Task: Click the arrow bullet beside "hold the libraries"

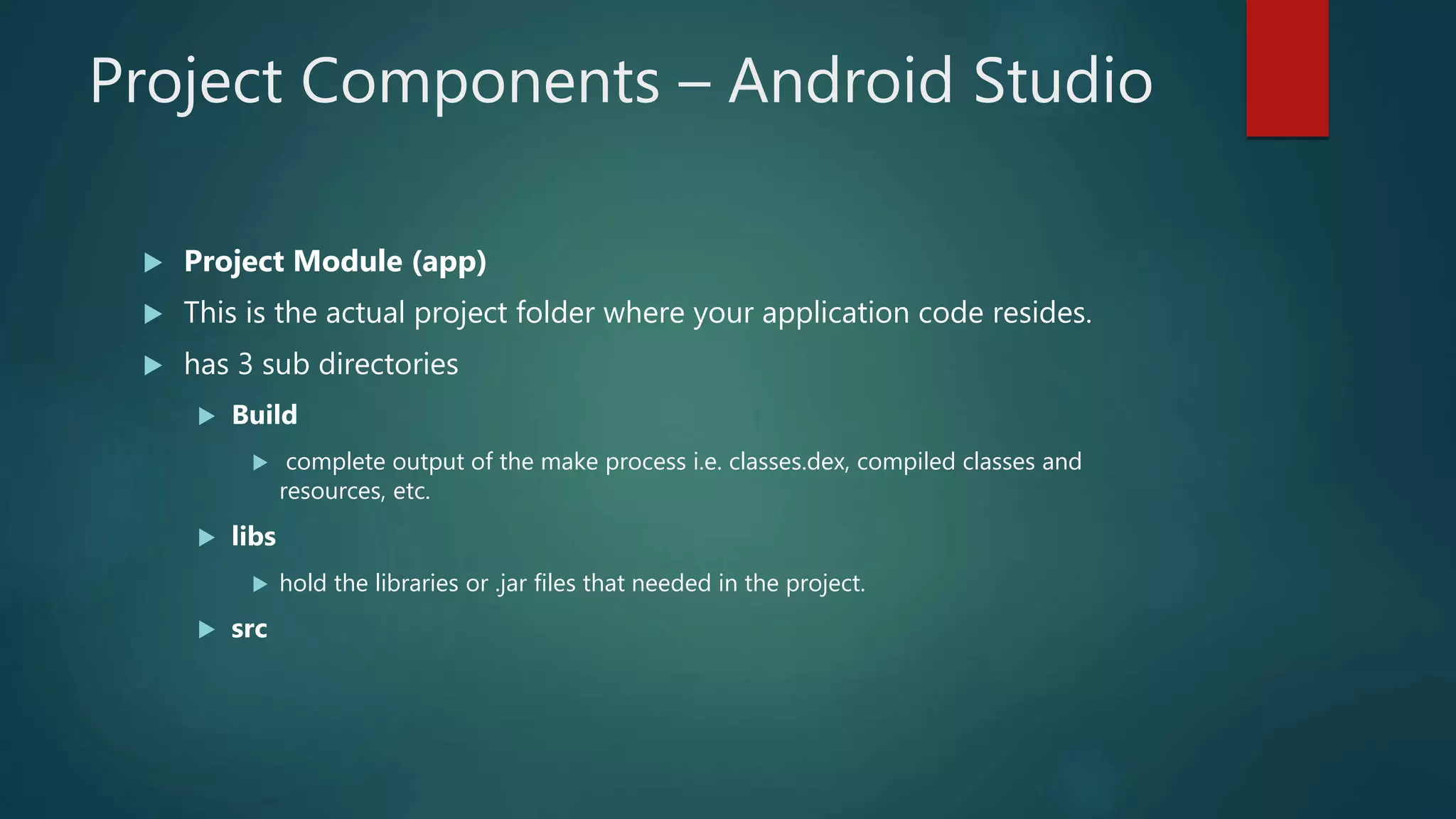Action: [x=260, y=584]
